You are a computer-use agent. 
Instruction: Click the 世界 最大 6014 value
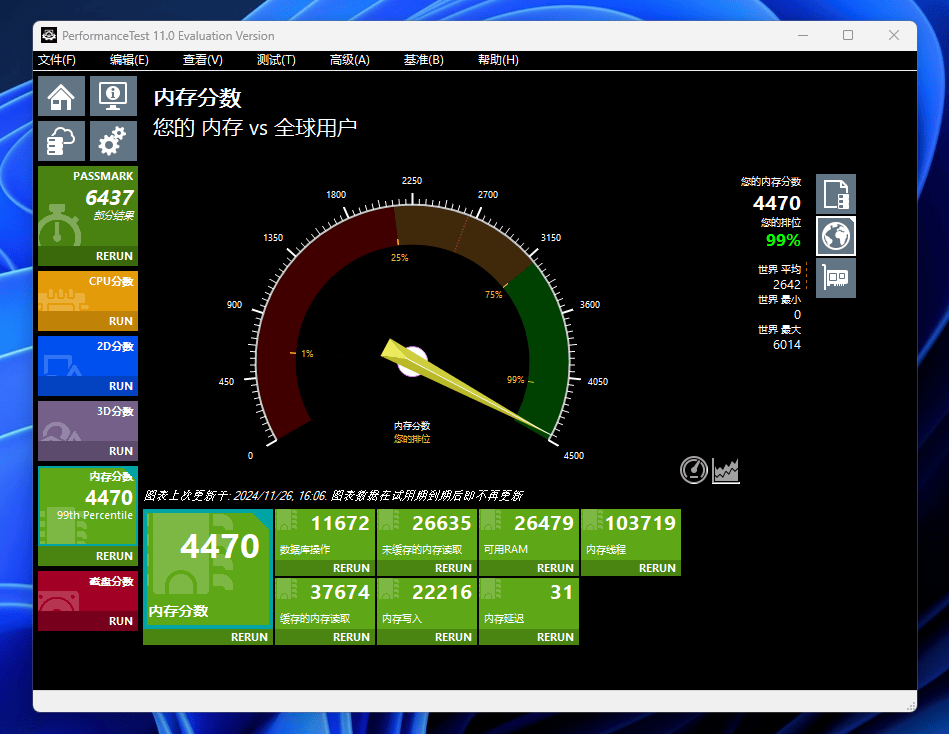(x=787, y=345)
